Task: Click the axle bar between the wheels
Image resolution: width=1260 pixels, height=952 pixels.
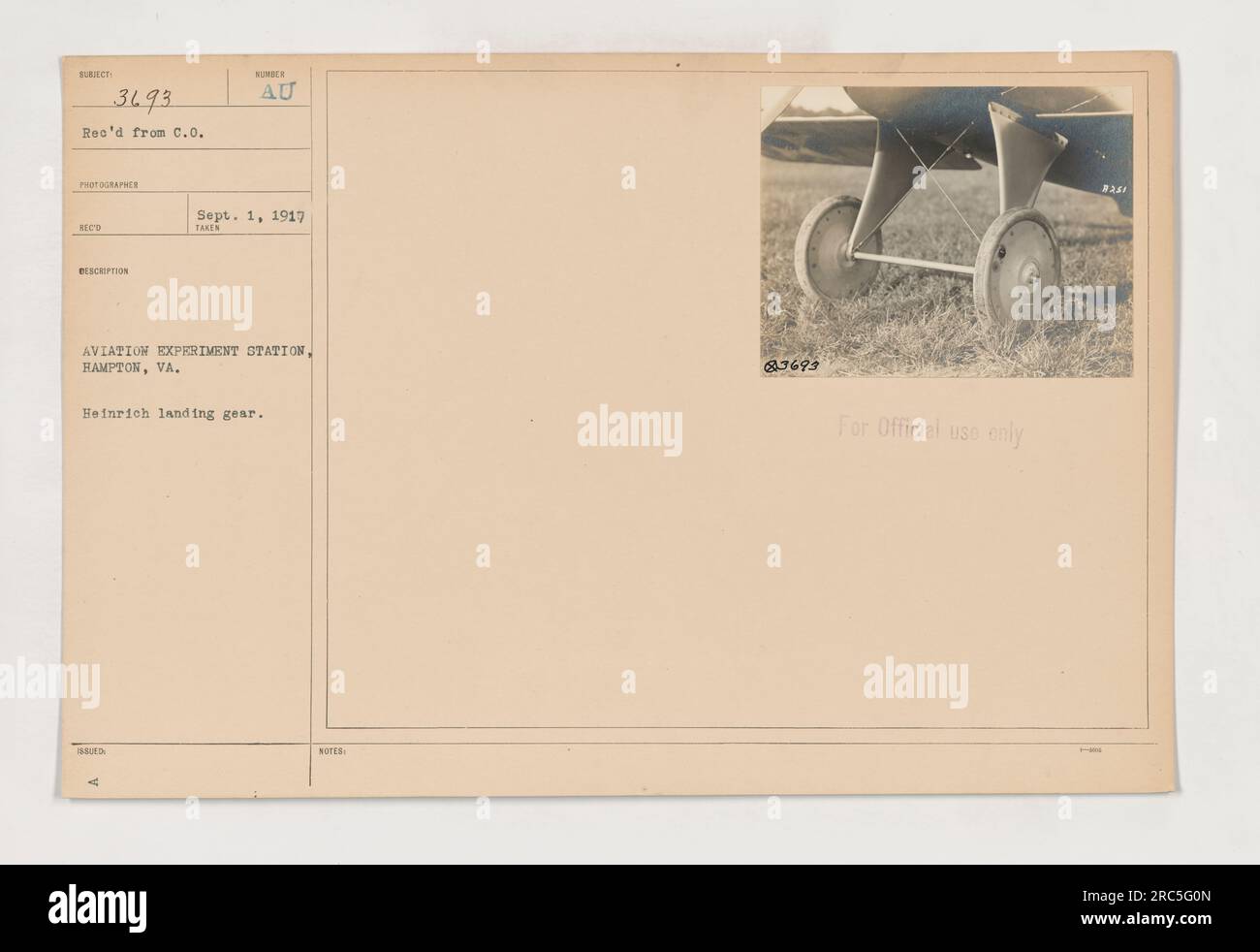Action: [x=916, y=260]
